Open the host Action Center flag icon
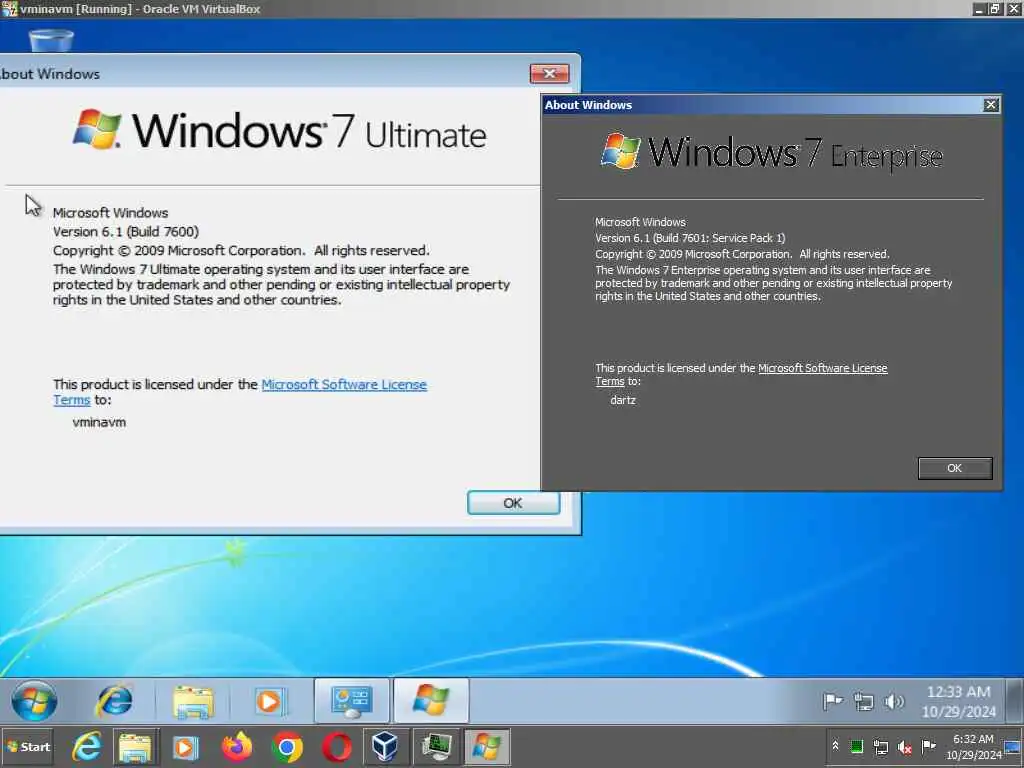1024x768 pixels. tap(928, 746)
